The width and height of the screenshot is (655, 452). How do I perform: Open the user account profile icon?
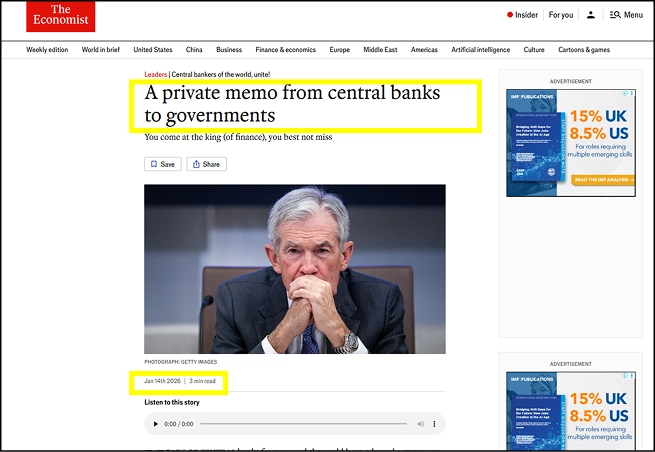click(x=590, y=15)
